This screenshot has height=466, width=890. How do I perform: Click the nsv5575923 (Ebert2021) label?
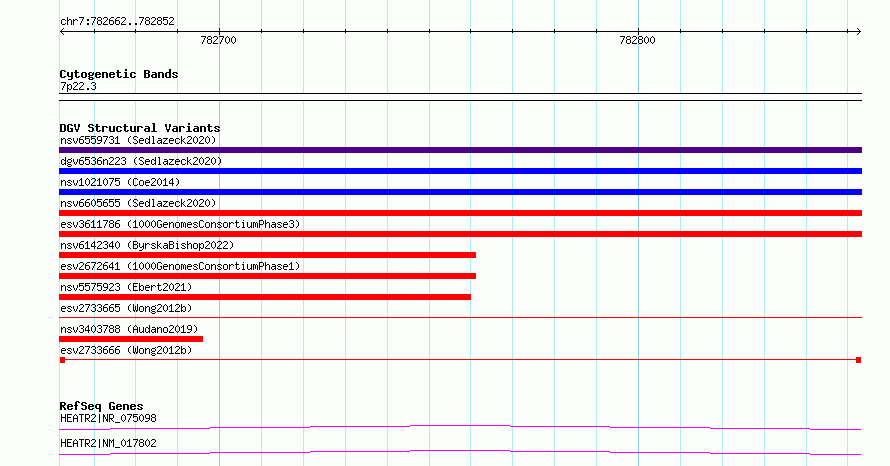click(x=126, y=287)
